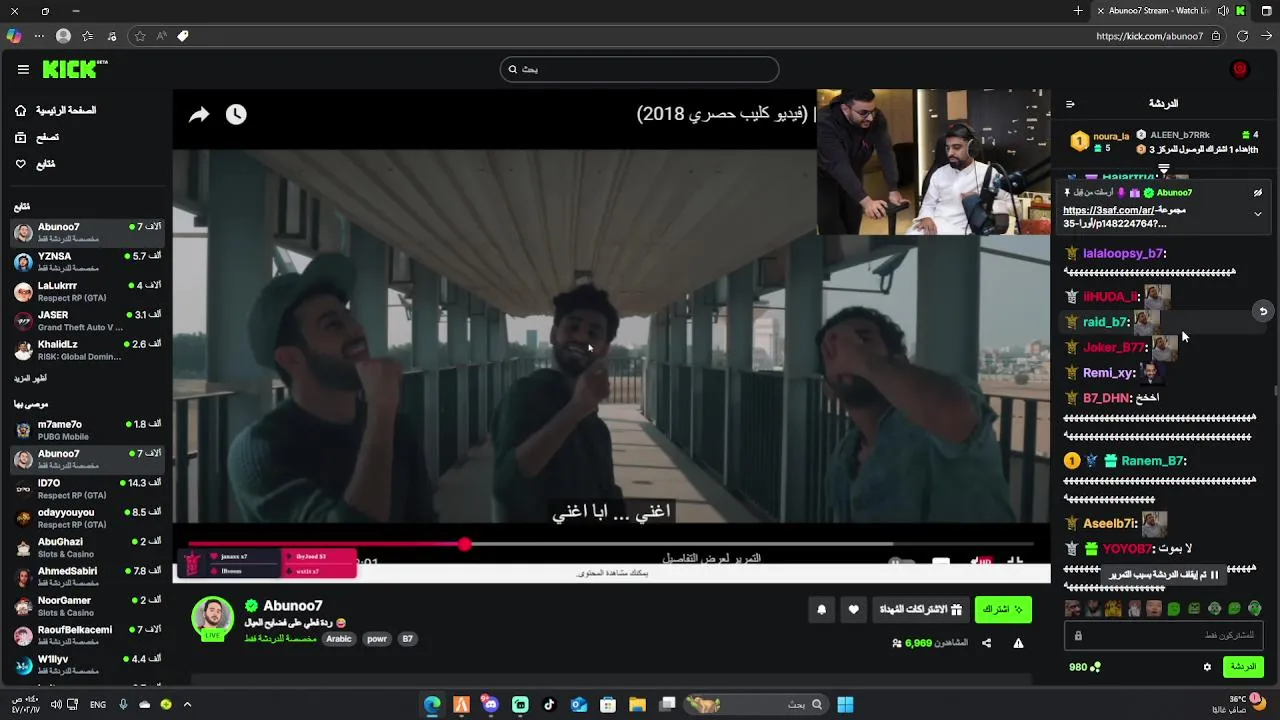Focus the Kick search field
Image resolution: width=1280 pixels, height=720 pixels.
coord(639,69)
